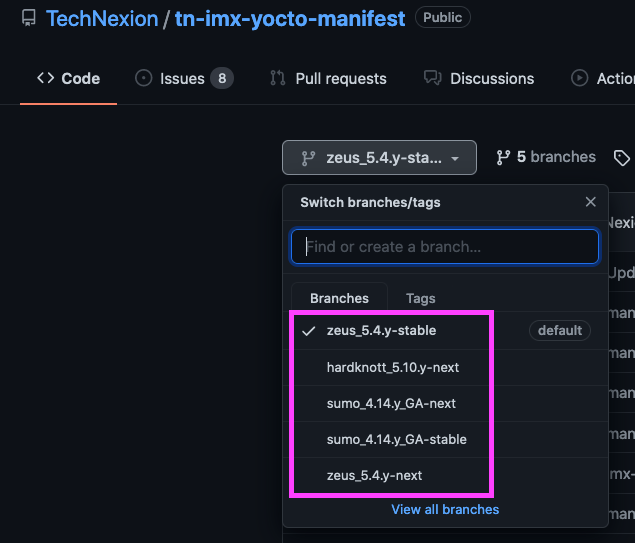Click the branch icon in the selector button
The height and width of the screenshot is (543, 635).
tap(308, 158)
